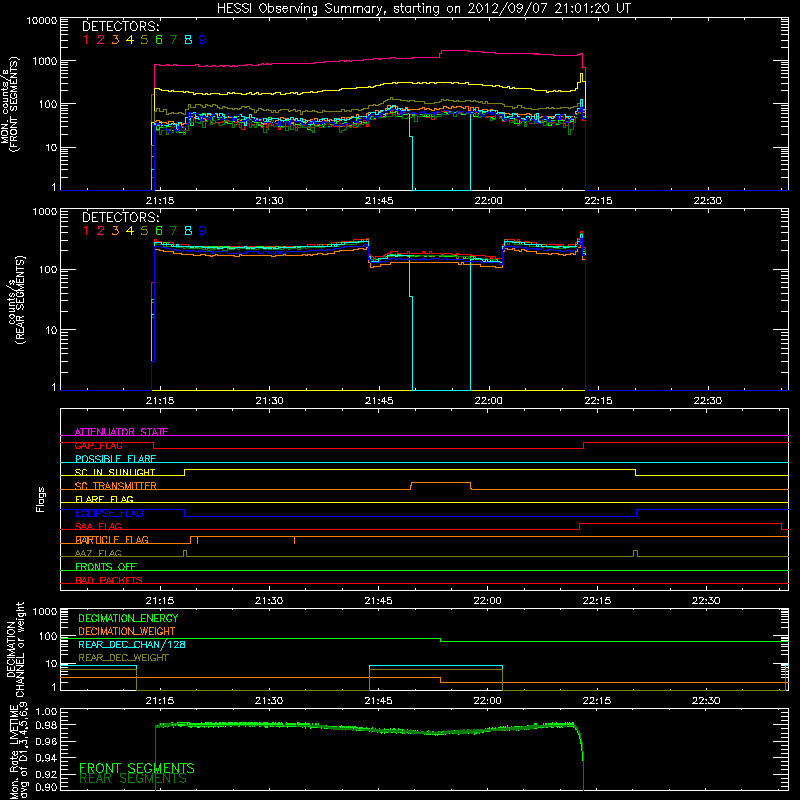The height and width of the screenshot is (800, 800).
Task: Click DETECTORS: heading in front-segments plot
Action: tap(121, 26)
